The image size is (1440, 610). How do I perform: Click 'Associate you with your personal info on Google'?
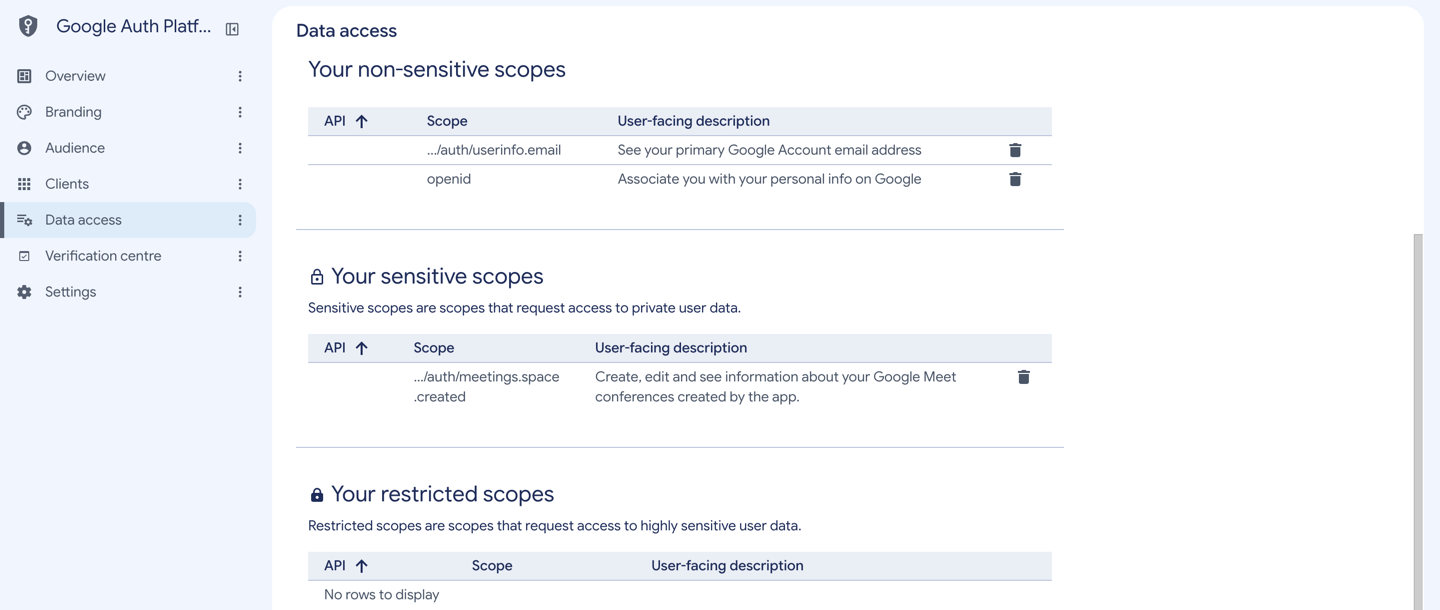tap(770, 179)
